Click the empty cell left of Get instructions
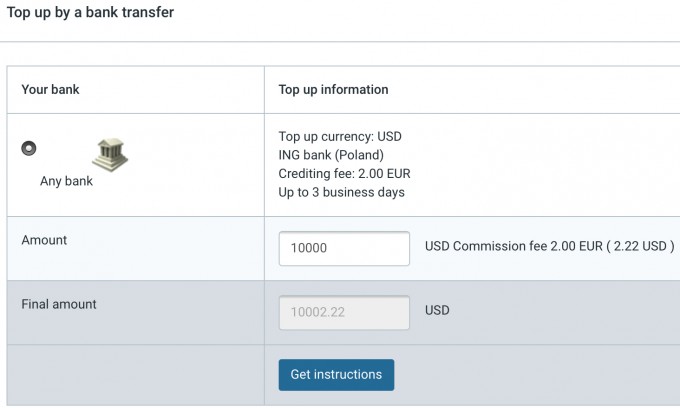Viewport: 680px width, 408px height. pos(136,375)
